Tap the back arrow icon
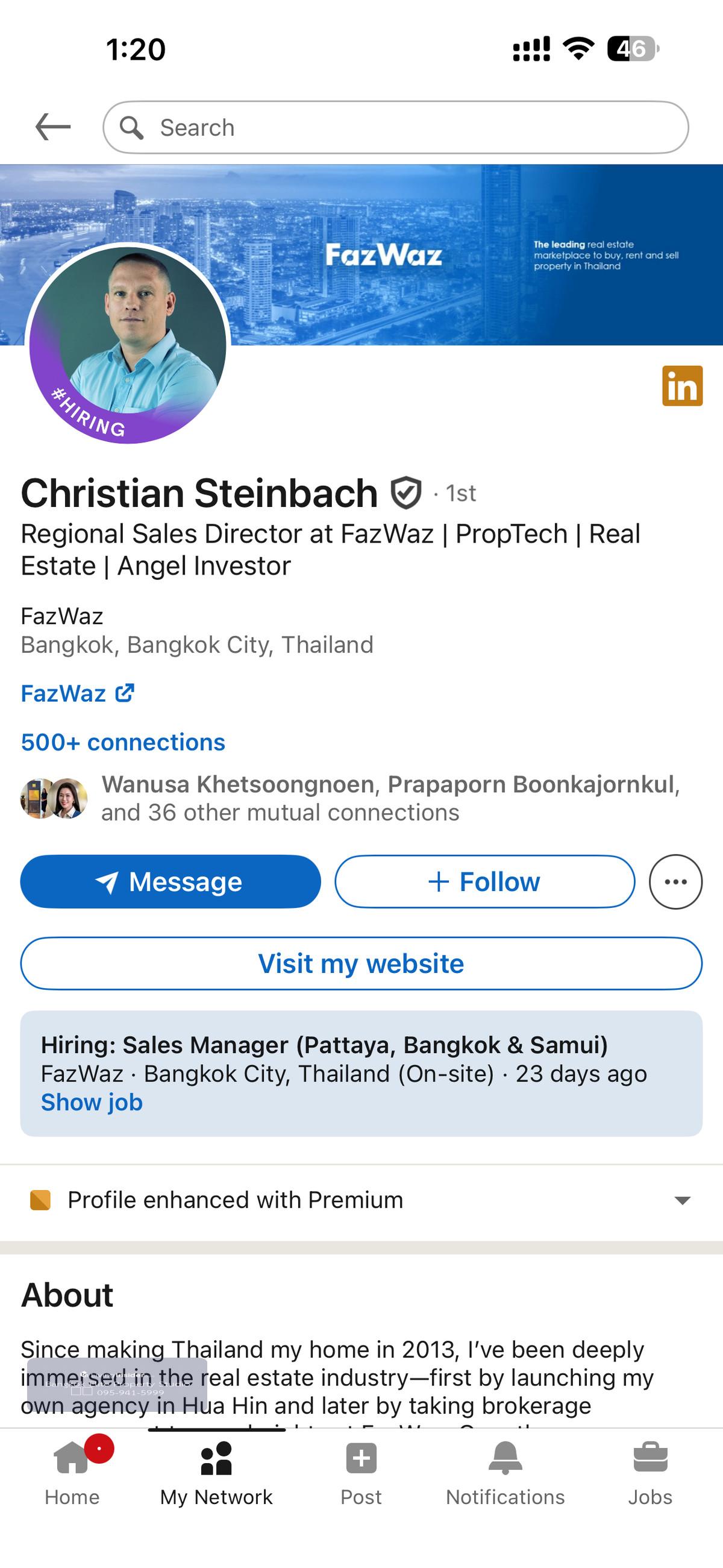 (x=53, y=127)
